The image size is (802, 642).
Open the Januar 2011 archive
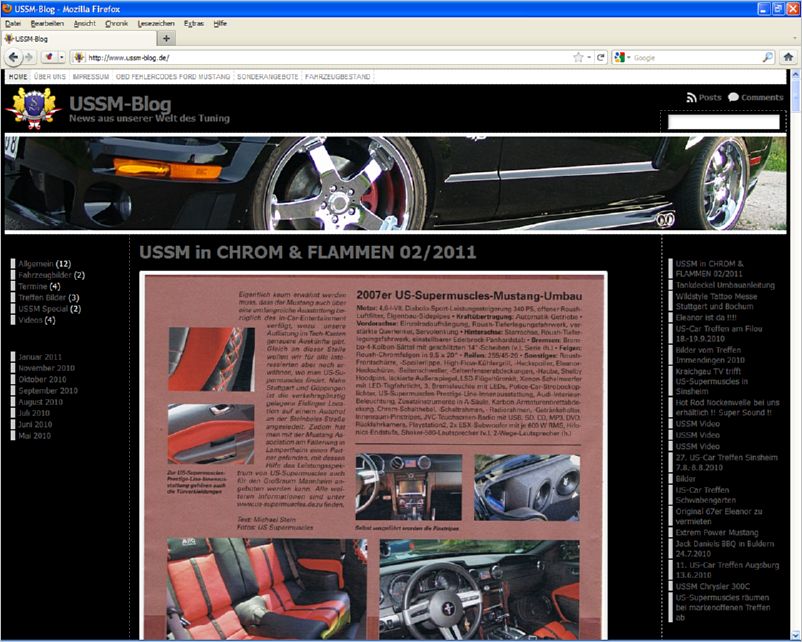[x=40, y=357]
